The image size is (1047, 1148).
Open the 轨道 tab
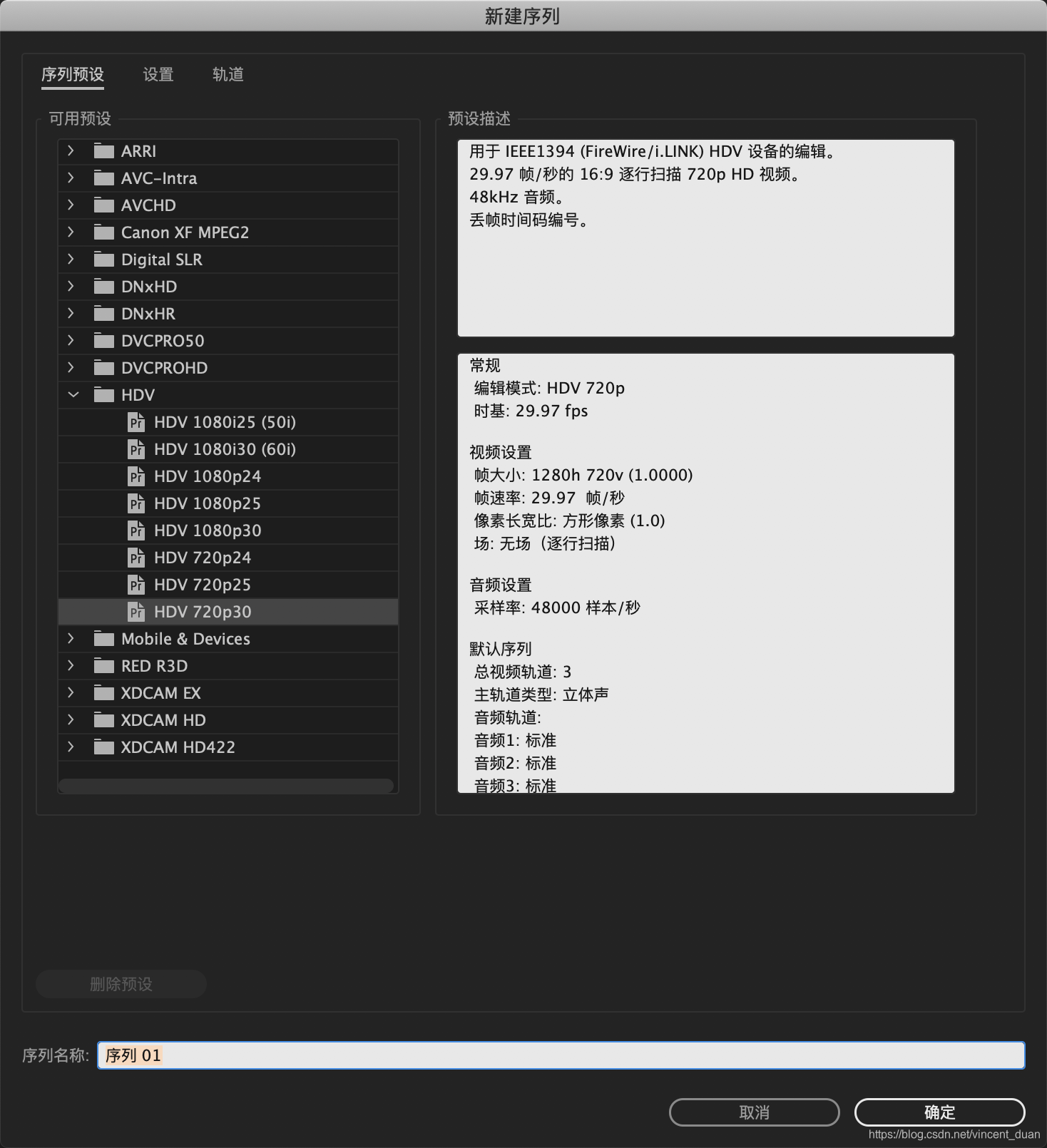pos(228,74)
